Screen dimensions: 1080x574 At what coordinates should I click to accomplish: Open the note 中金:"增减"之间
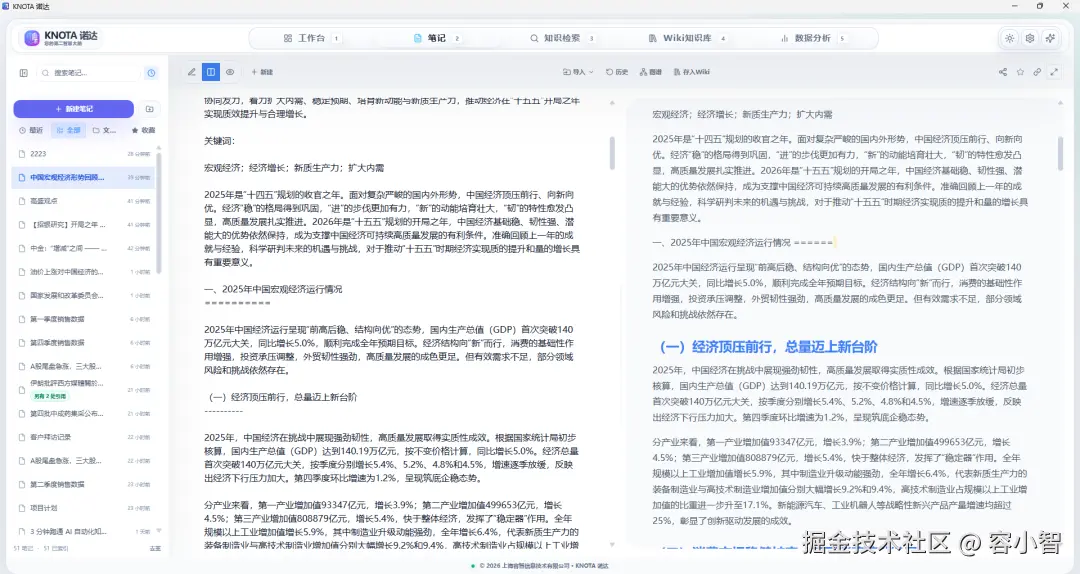(x=85, y=248)
